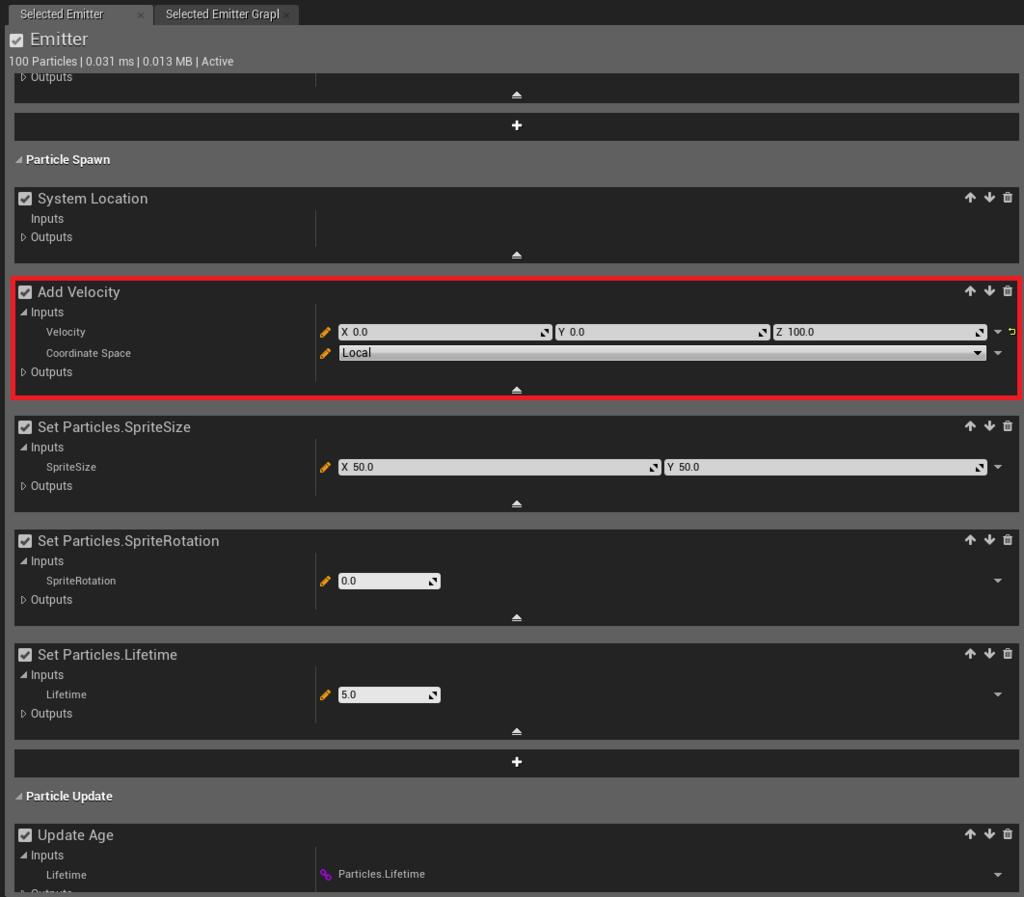Open the SpriteRotation input options arrow
Viewport: 1024px width, 897px height.
[x=998, y=580]
